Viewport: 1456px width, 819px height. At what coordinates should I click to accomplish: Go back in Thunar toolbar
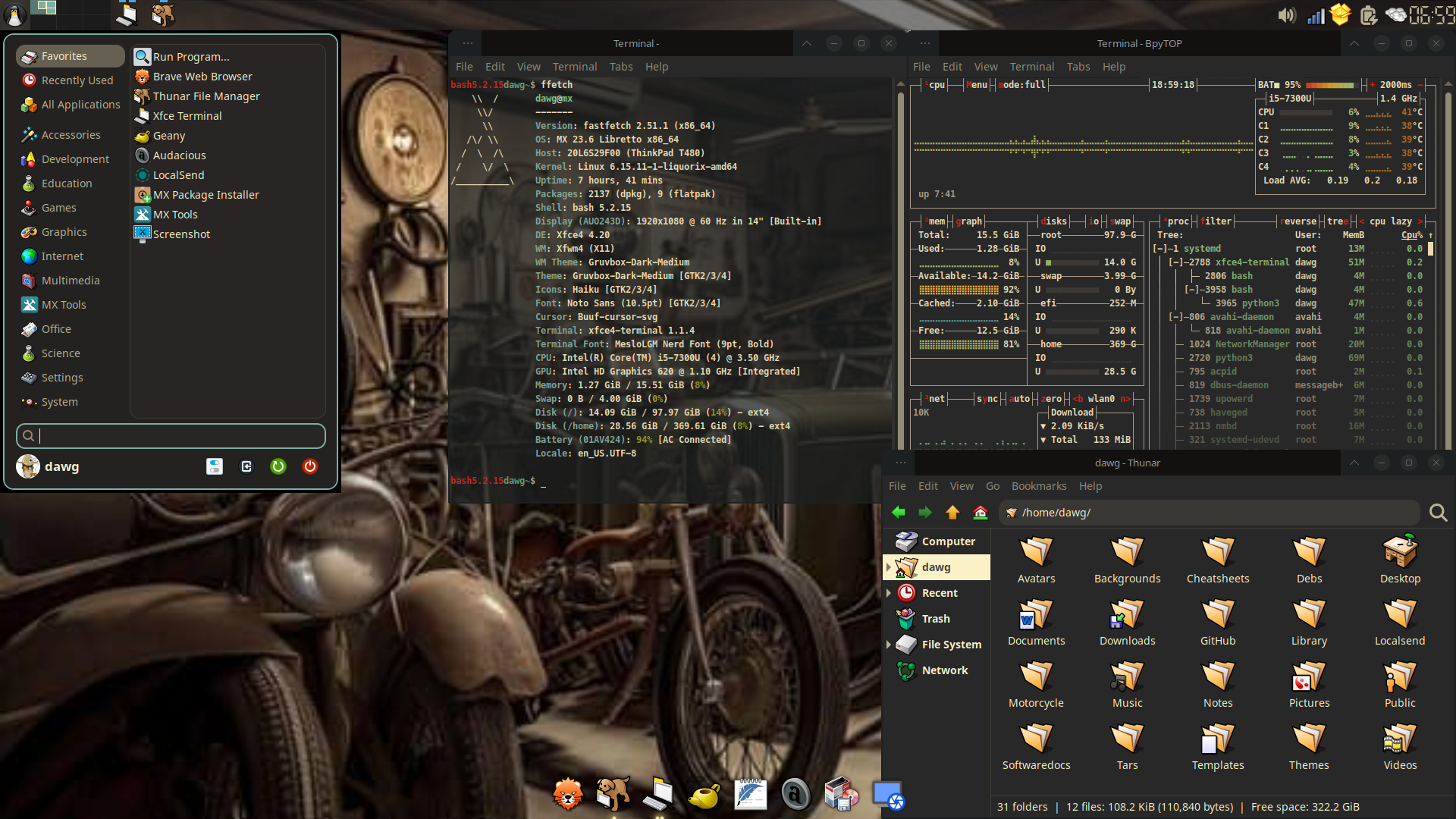[899, 513]
